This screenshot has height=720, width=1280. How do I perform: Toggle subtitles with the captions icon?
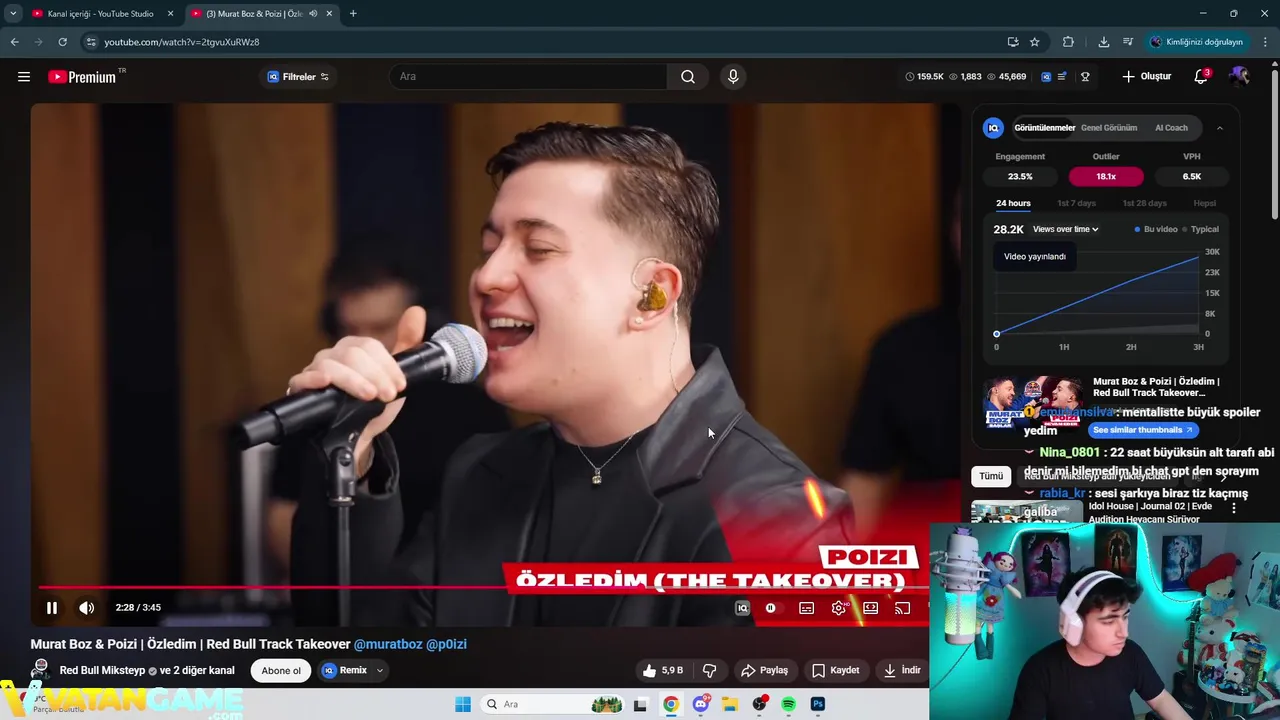pyautogui.click(x=806, y=608)
